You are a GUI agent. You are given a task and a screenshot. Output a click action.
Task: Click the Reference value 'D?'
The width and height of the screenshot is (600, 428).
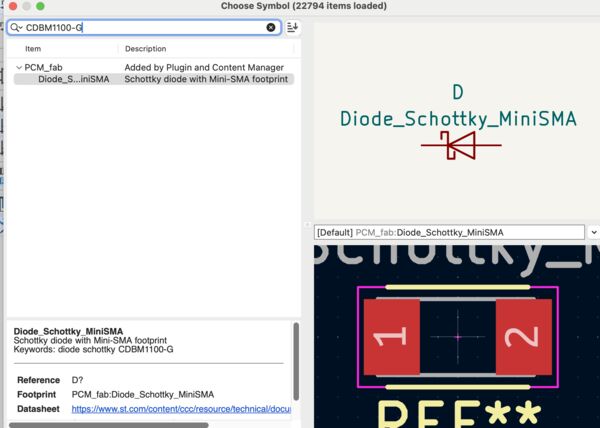coord(77,380)
